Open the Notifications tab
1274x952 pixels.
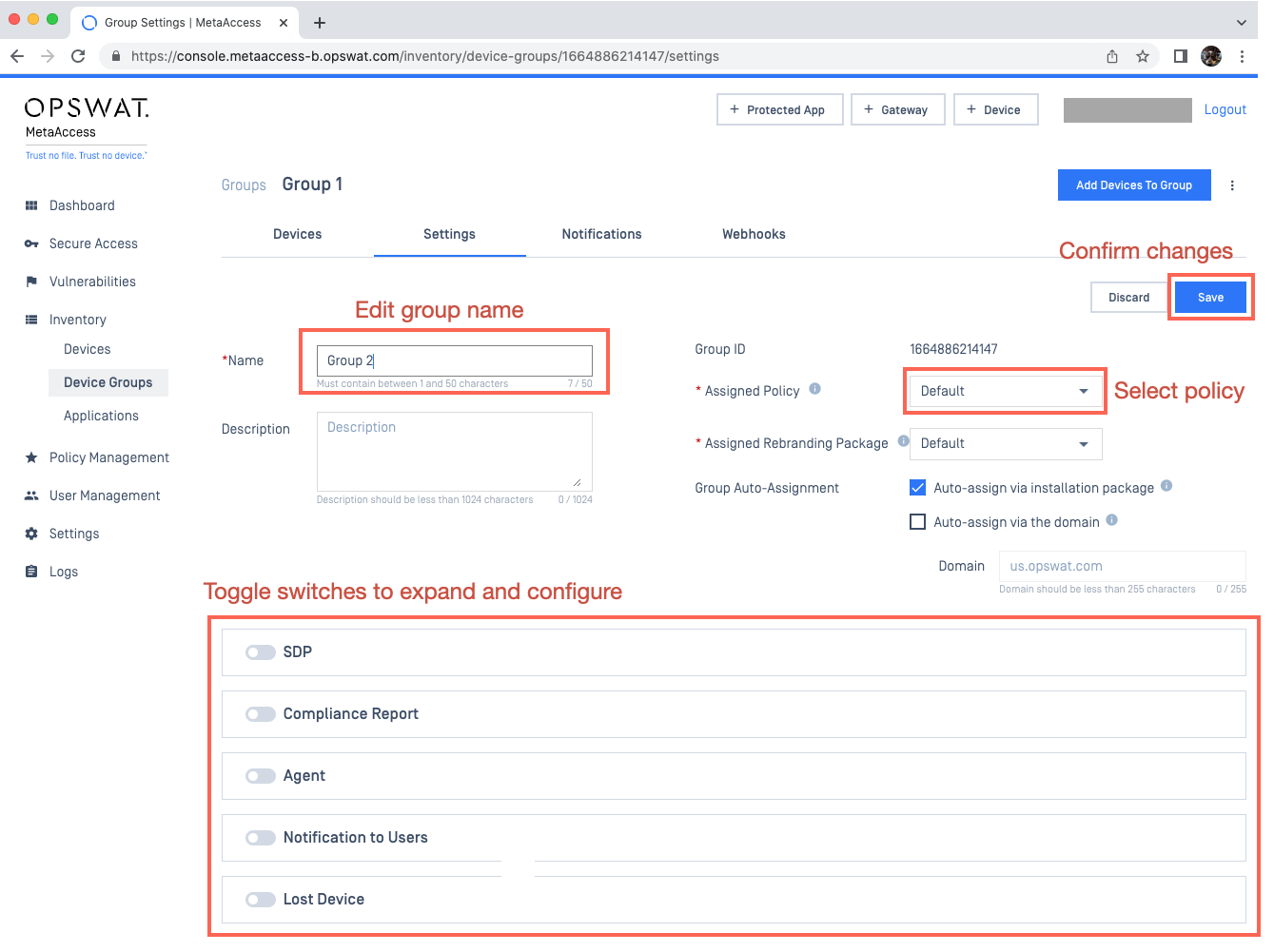(x=602, y=234)
